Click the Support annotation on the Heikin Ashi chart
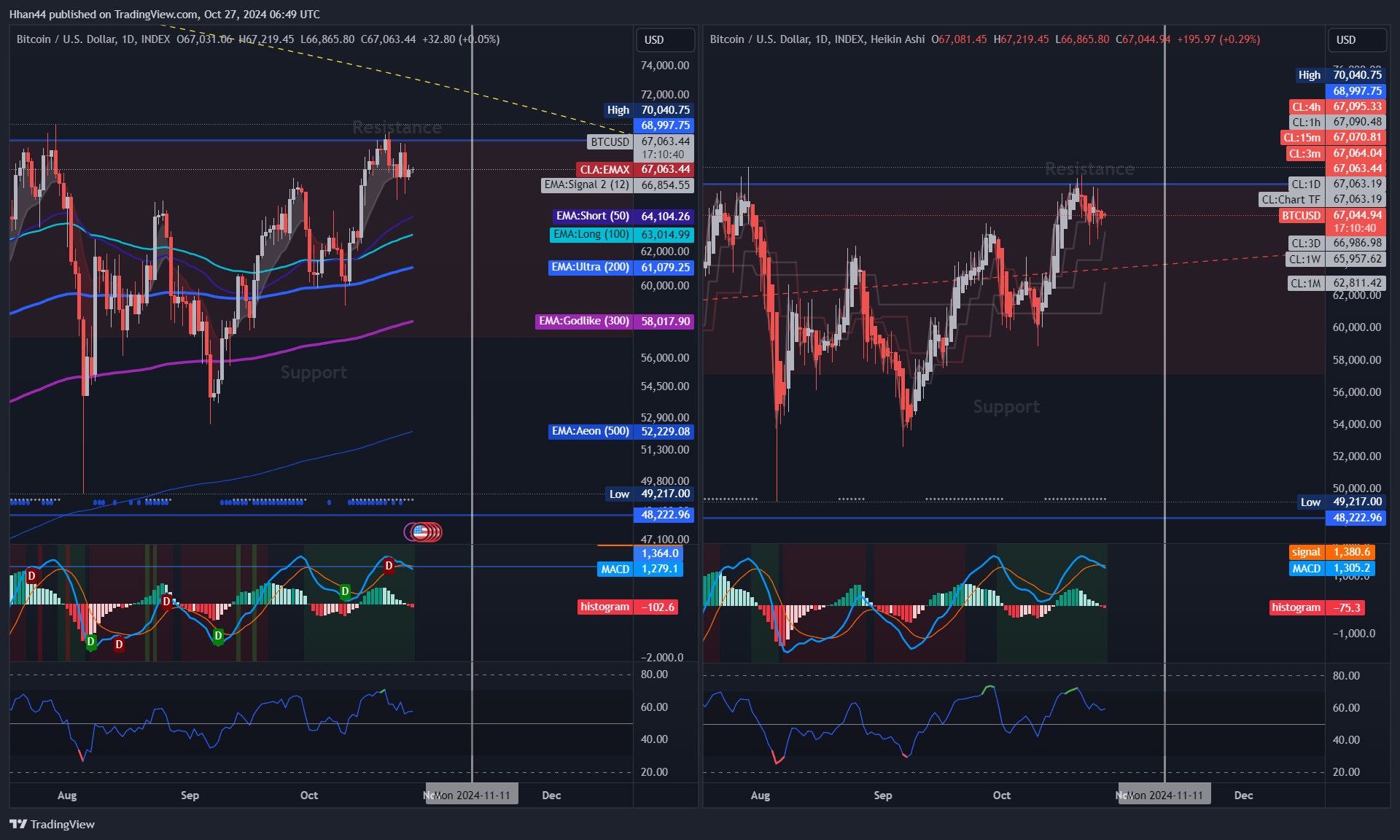Screen dimensions: 1400x840 [1006, 407]
